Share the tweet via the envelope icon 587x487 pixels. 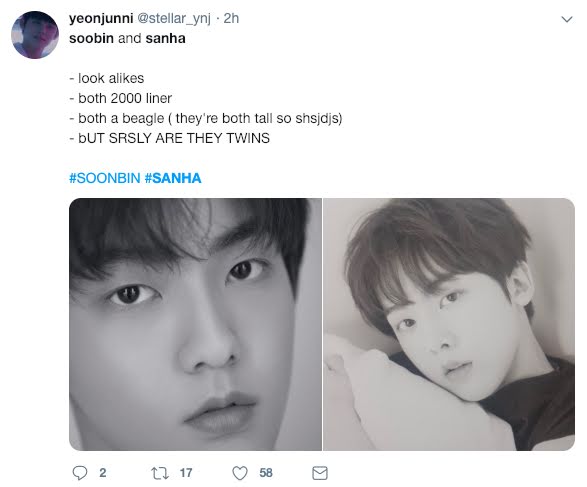(320, 473)
